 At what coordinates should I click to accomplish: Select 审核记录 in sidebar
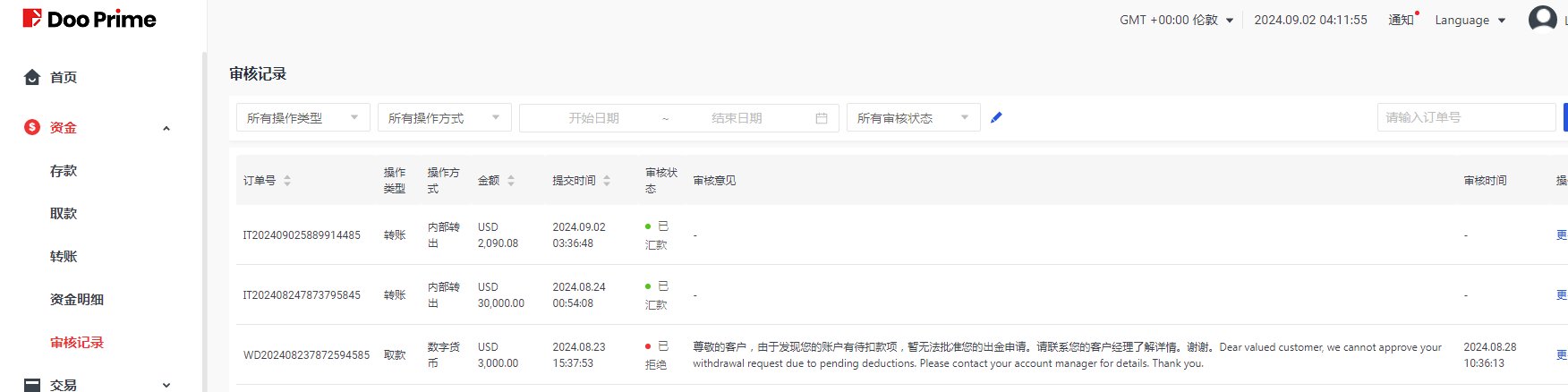[x=77, y=342]
